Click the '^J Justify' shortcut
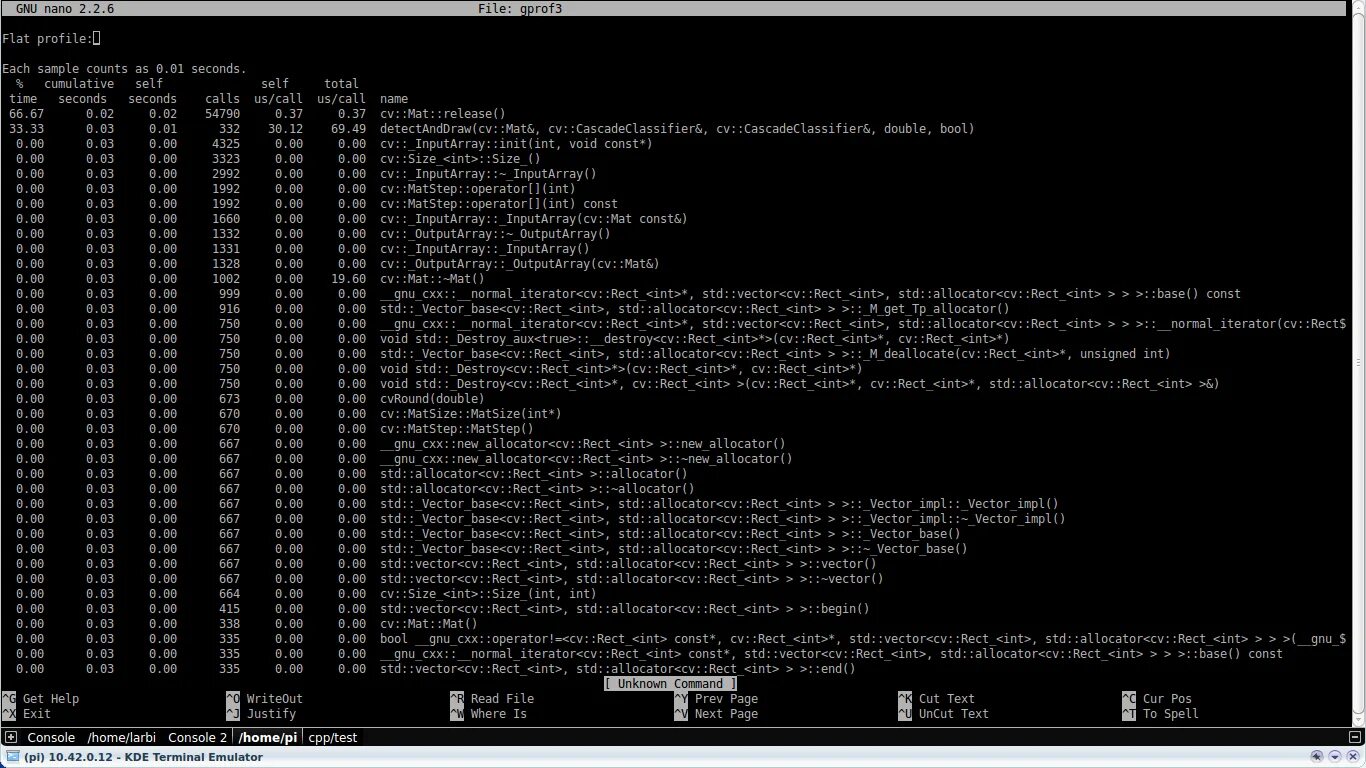The image size is (1366, 768). pos(261,714)
